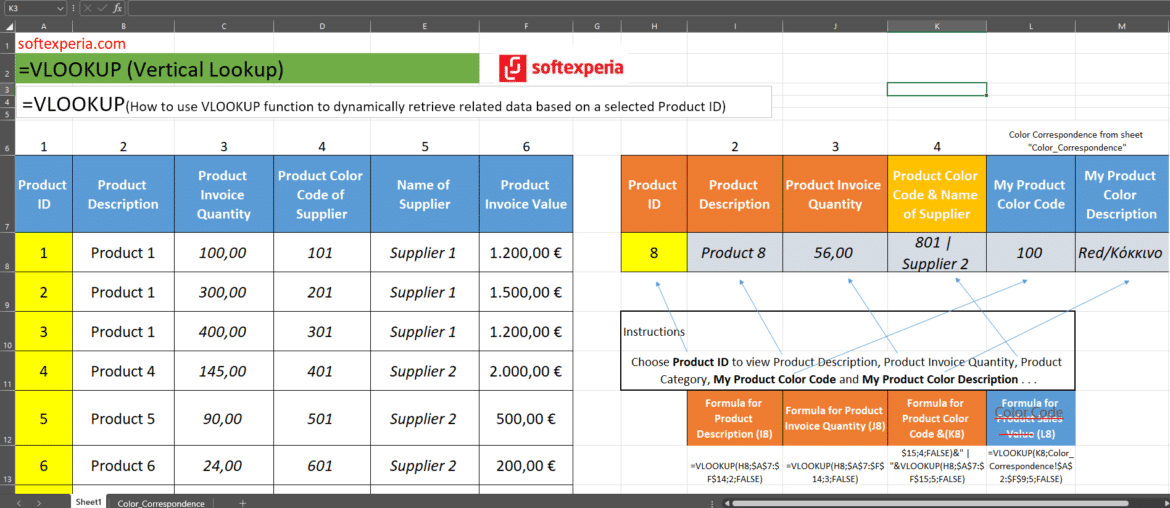1170x508 pixels.
Task: Select column D header
Action: [322, 26]
